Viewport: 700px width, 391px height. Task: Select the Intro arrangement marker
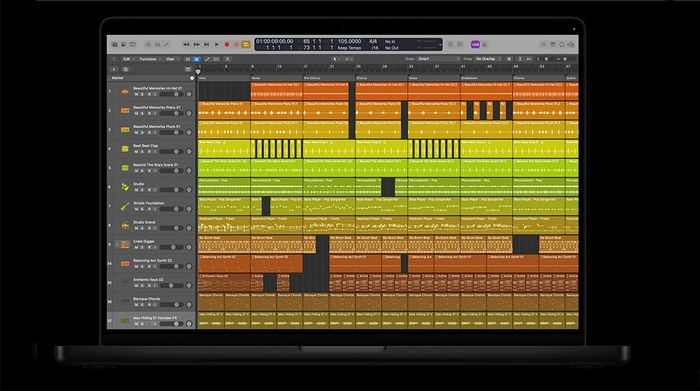pos(224,78)
